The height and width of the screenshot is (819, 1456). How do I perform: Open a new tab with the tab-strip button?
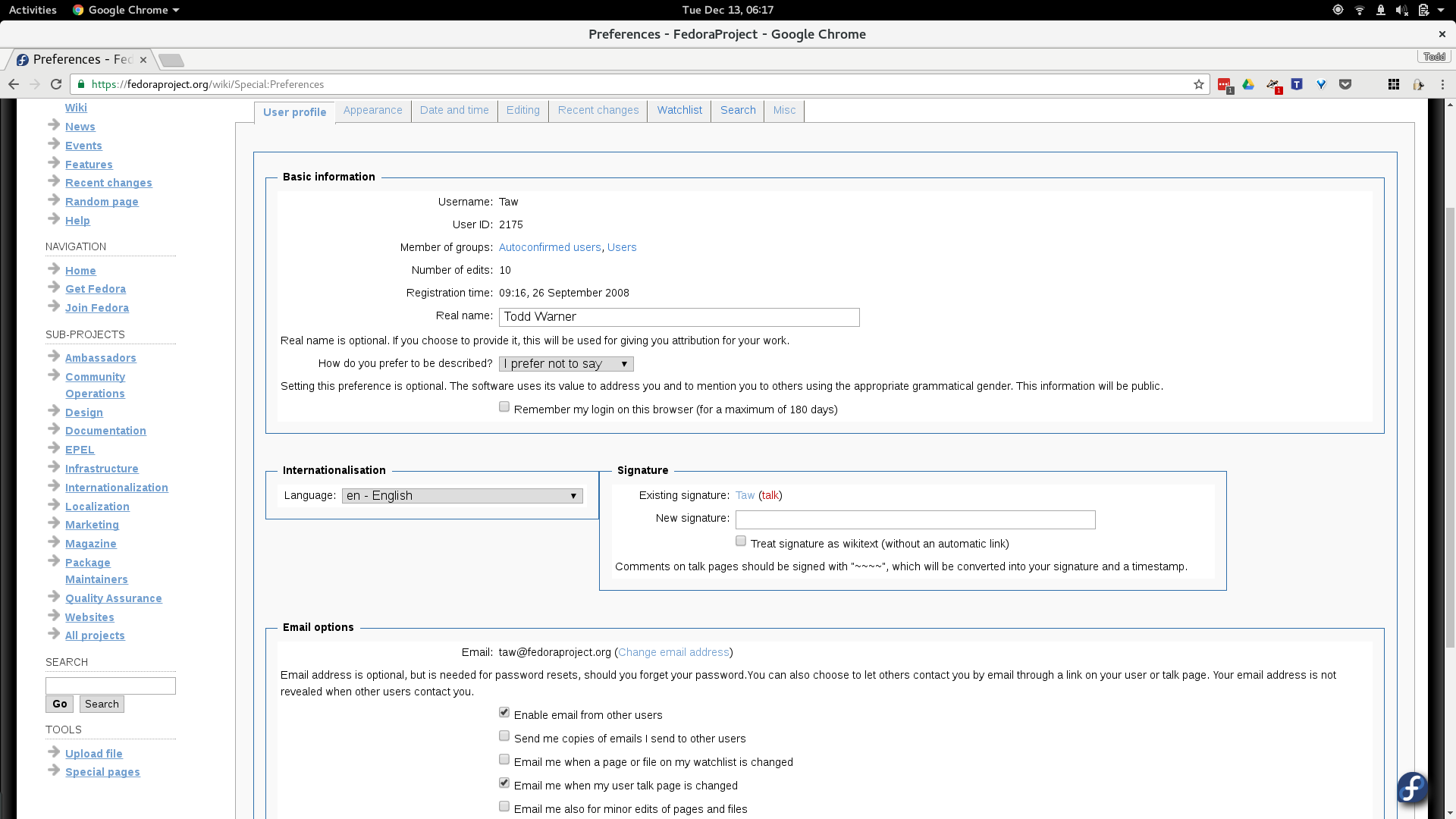(171, 60)
